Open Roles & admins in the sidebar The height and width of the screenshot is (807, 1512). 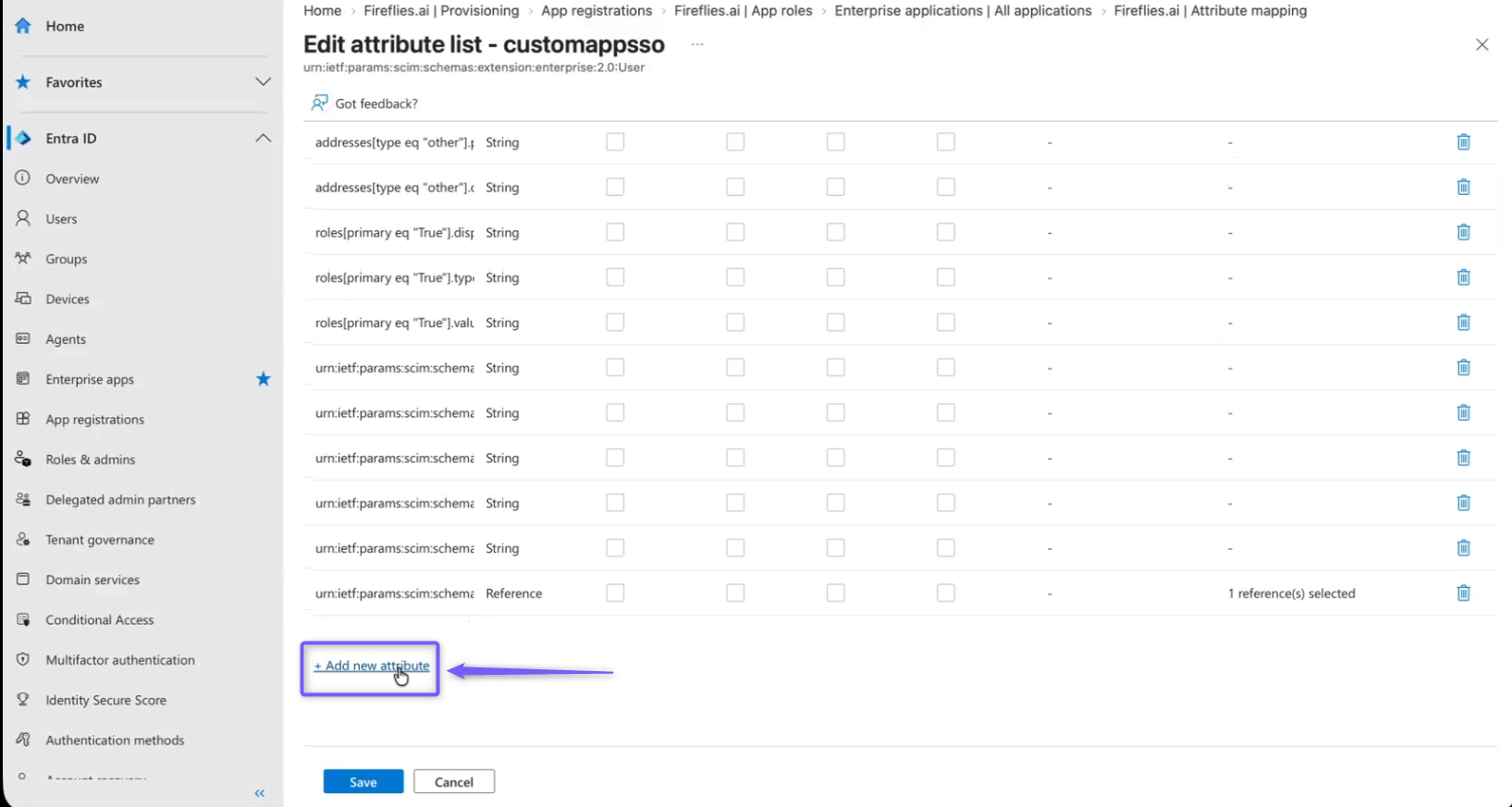point(91,459)
